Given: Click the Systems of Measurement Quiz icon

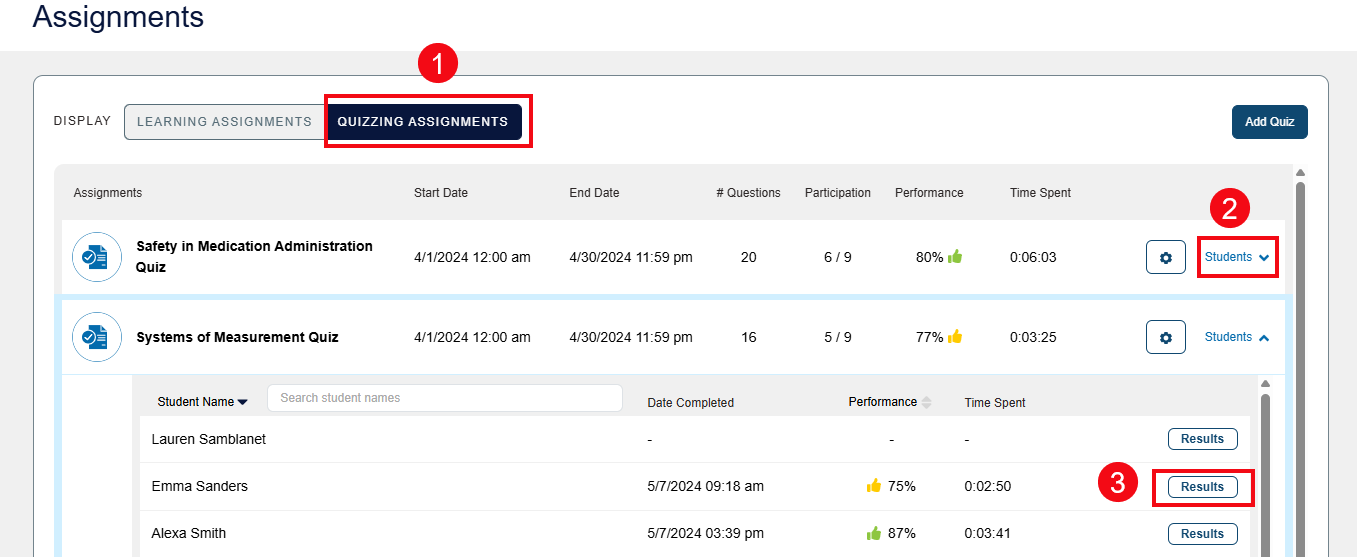Looking at the screenshot, I should coord(97,337).
